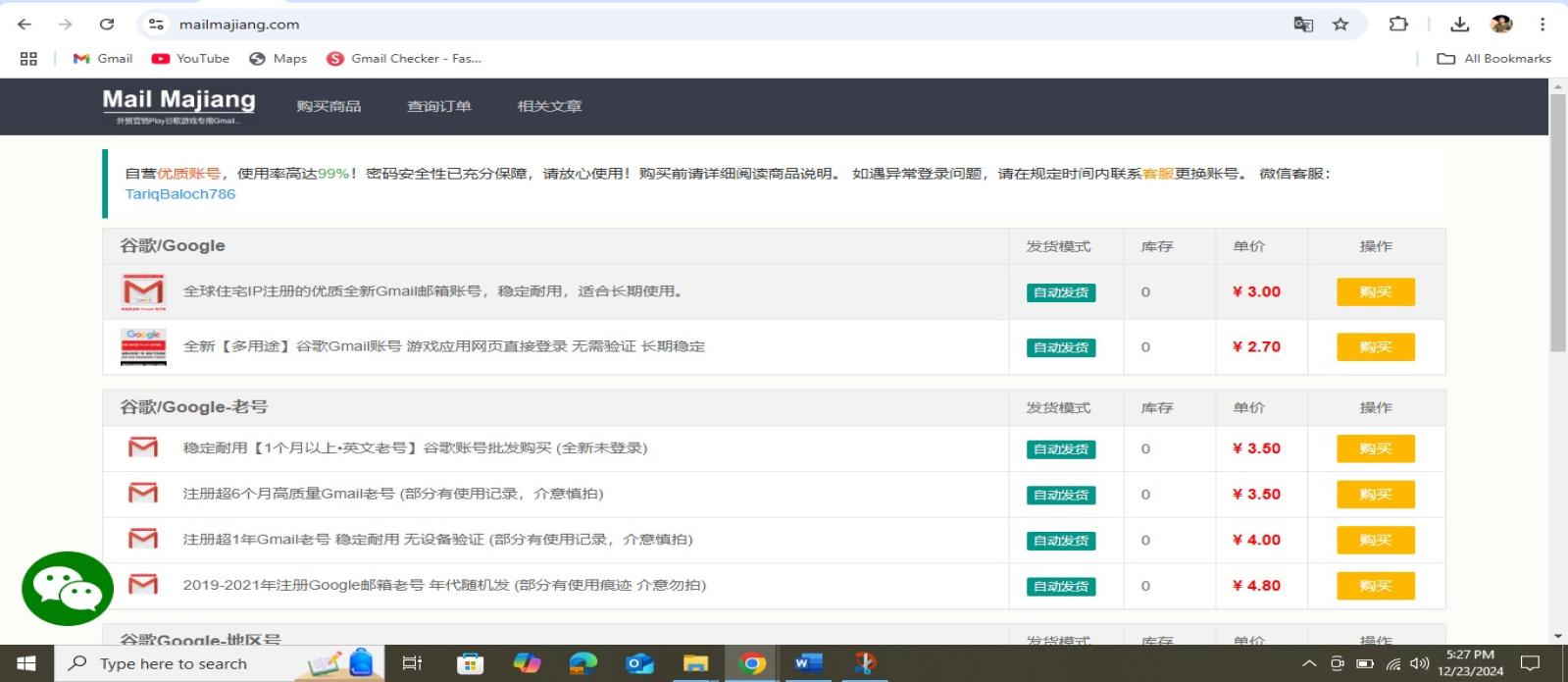Screen dimensions: 1568x682
Task: Click 购买 button for ¥ 3.00 Gmail account
Action: (x=1375, y=292)
